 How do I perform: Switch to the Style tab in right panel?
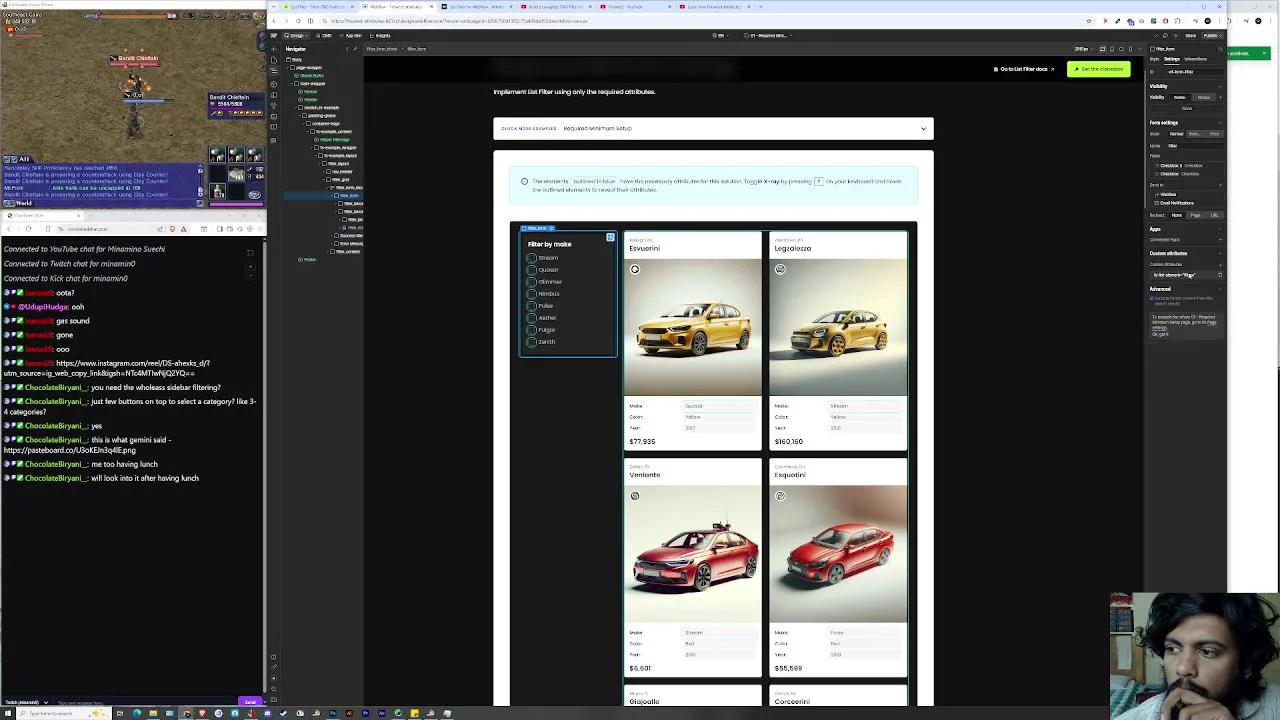click(1155, 59)
